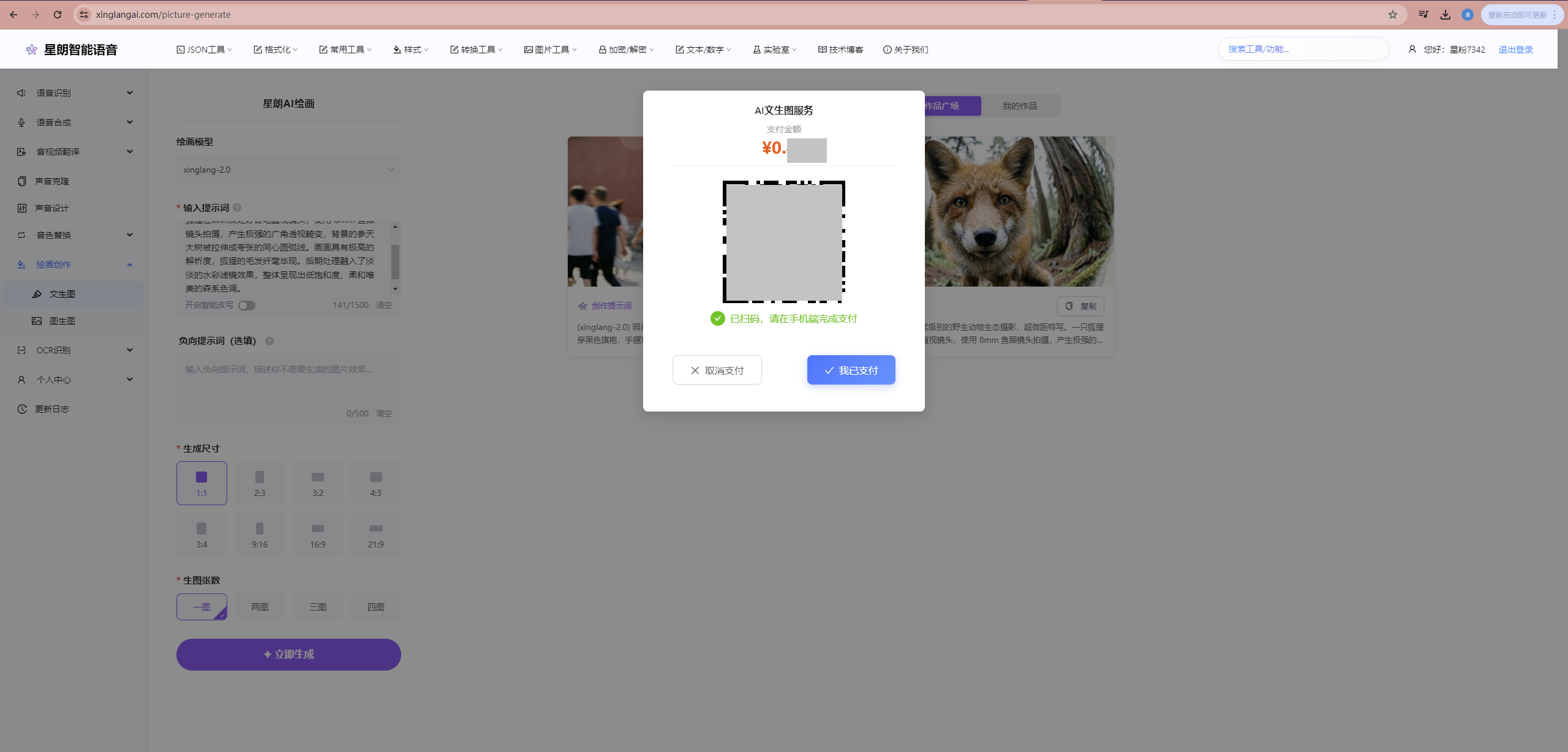The width and height of the screenshot is (1568, 752).
Task: Click the 语音合成 microphone icon
Action: [21, 122]
